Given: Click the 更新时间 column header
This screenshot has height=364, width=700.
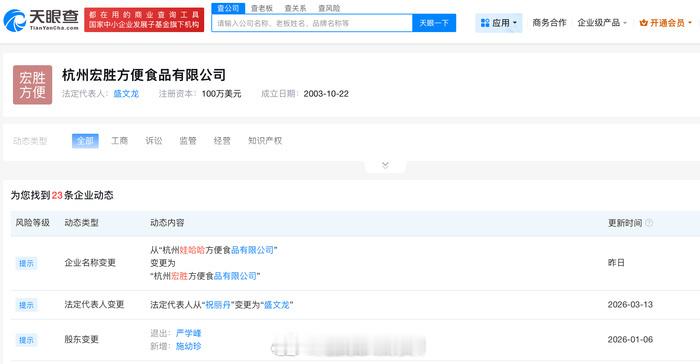Looking at the screenshot, I should (625, 223).
